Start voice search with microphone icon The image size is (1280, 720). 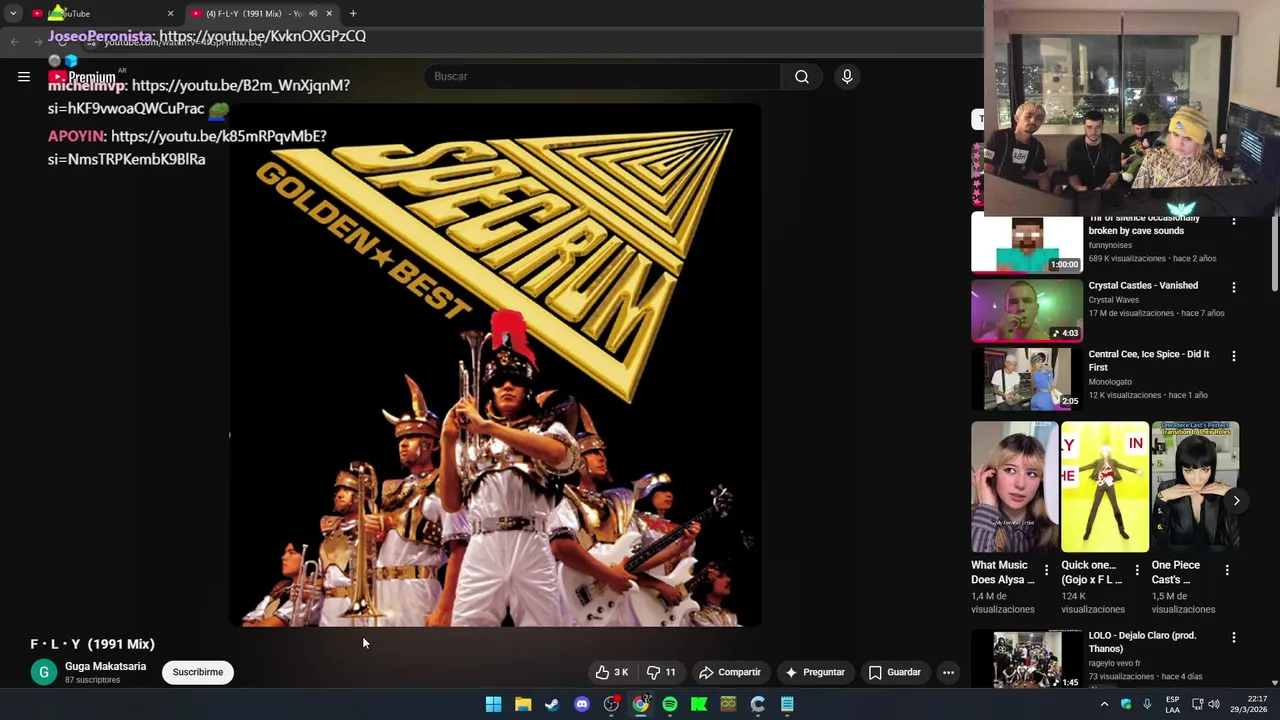coord(847,76)
